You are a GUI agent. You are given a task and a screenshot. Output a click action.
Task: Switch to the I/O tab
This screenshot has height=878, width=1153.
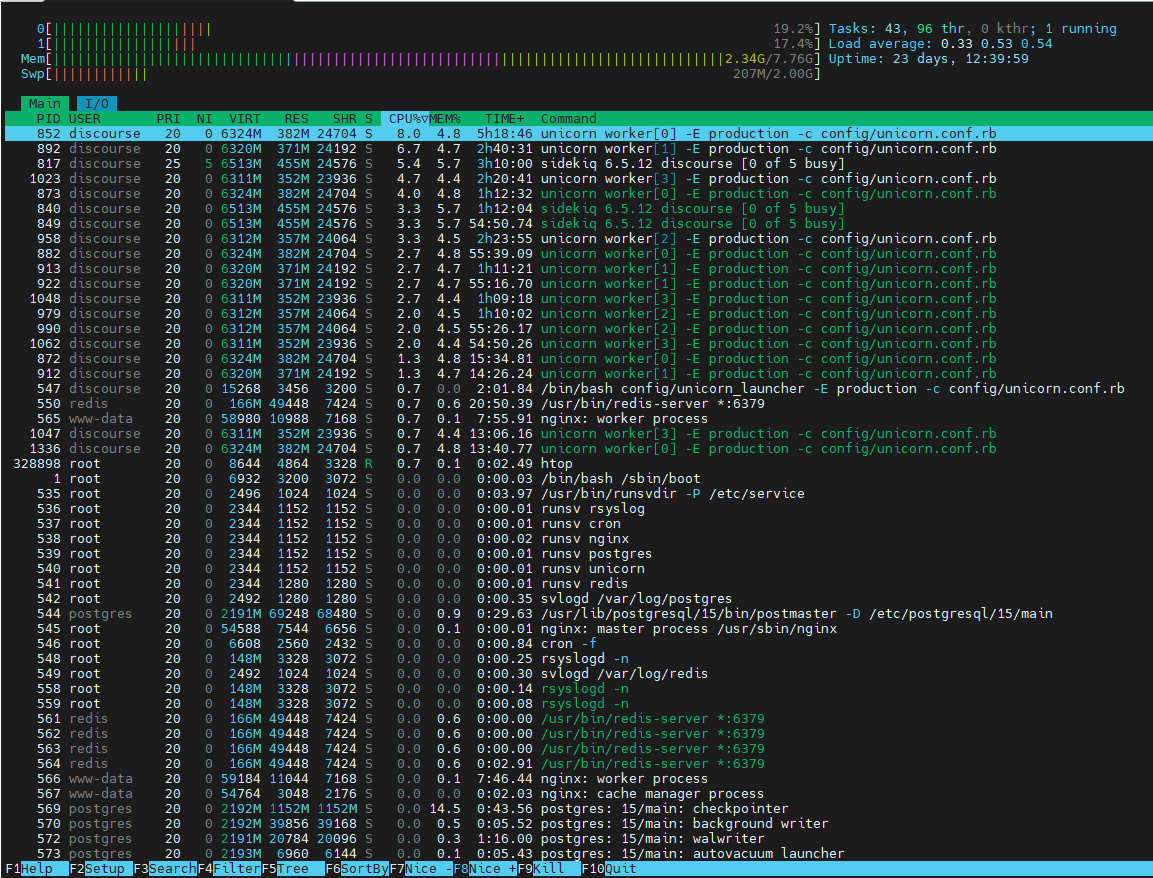[x=97, y=104]
